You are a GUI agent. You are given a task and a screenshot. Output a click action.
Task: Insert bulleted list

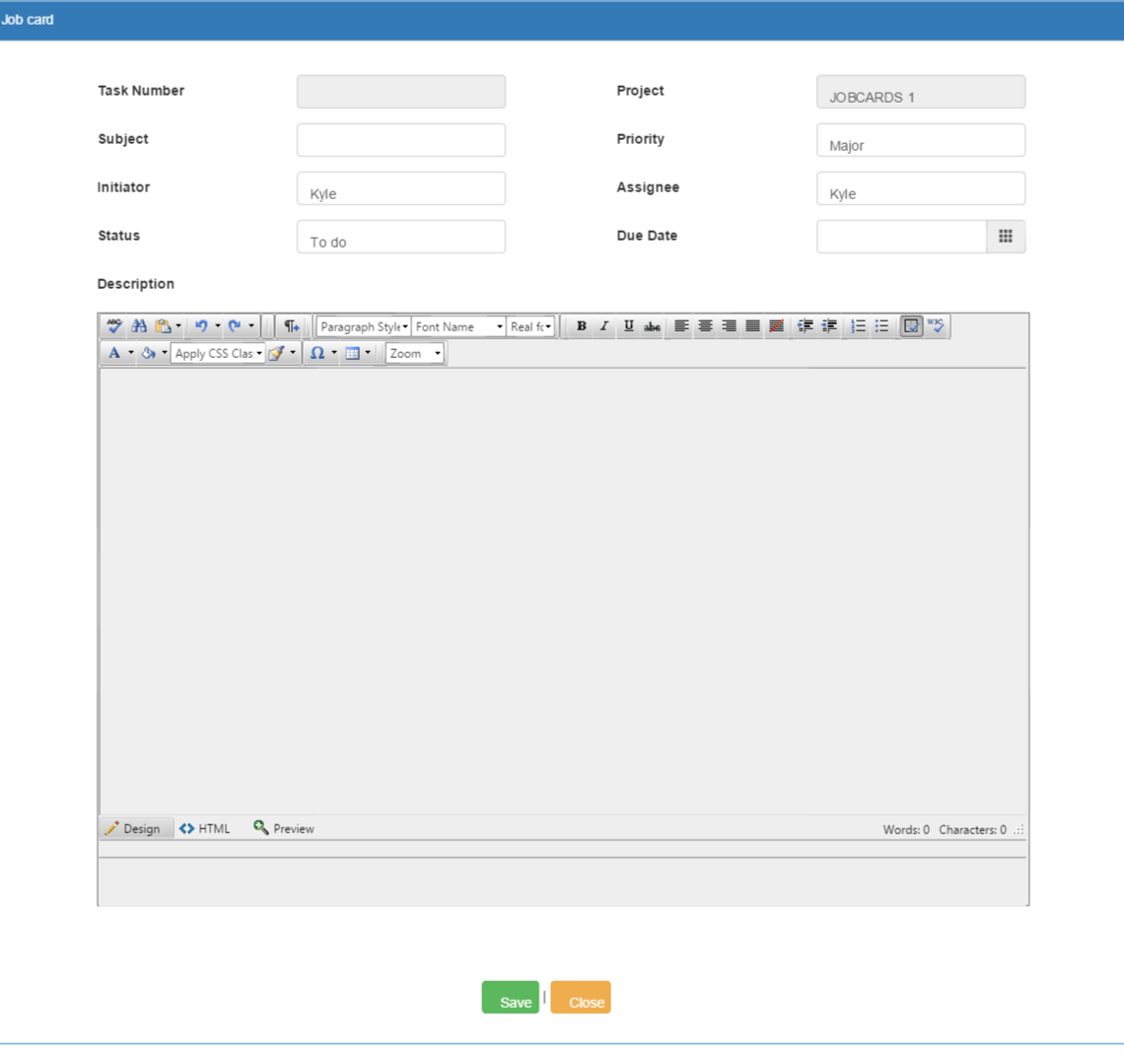(x=881, y=326)
